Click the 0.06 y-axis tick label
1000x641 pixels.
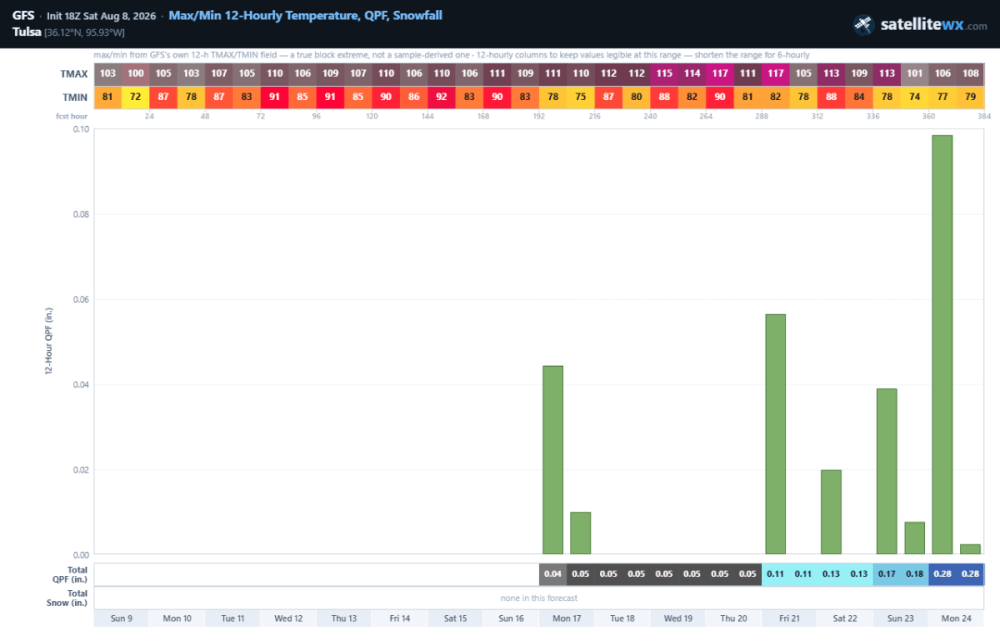(x=81, y=300)
